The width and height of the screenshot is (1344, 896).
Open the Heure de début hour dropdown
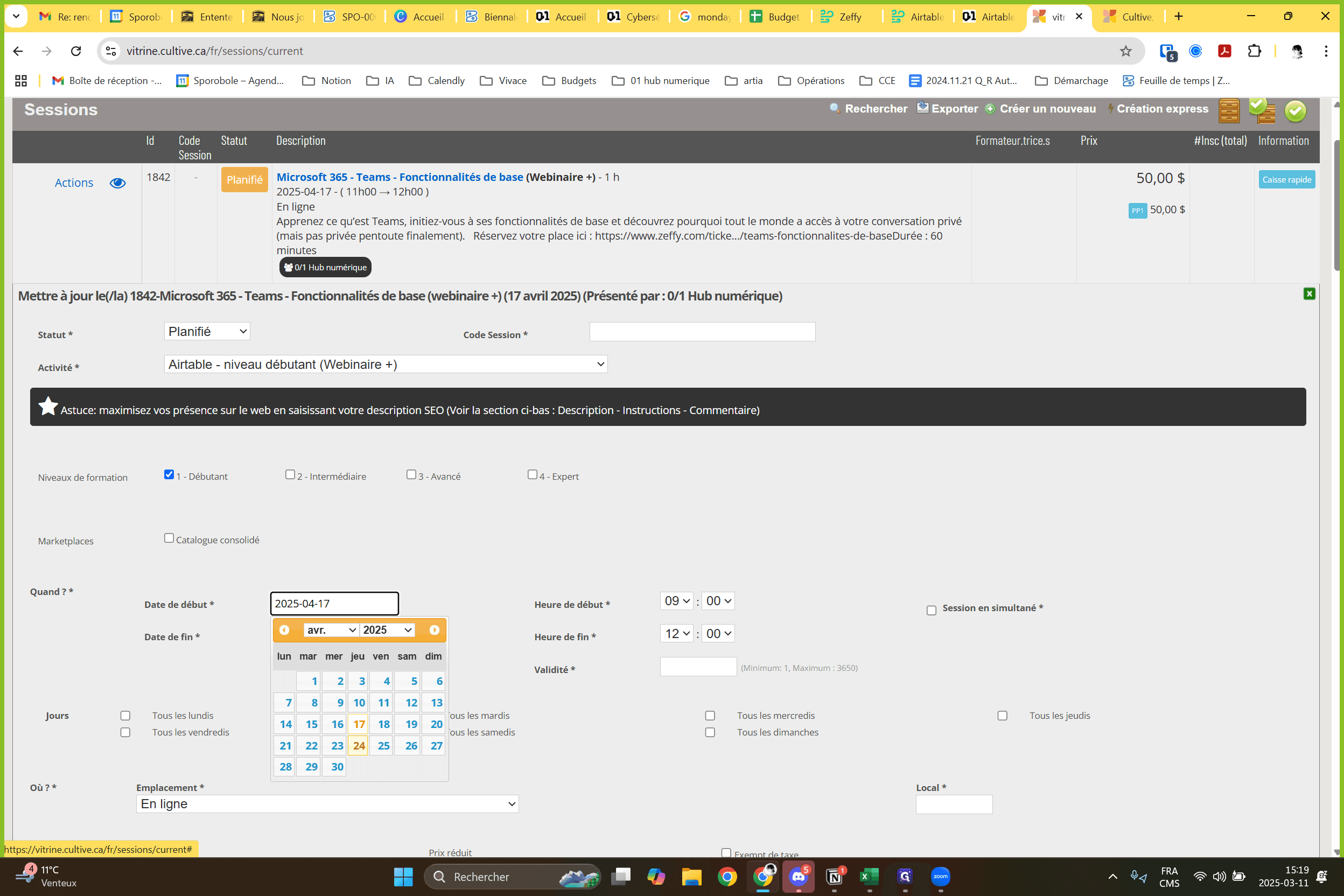point(676,600)
